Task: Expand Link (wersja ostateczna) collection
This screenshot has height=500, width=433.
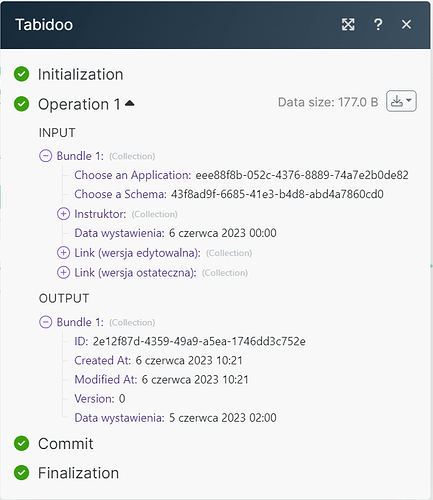Action: pos(63,272)
